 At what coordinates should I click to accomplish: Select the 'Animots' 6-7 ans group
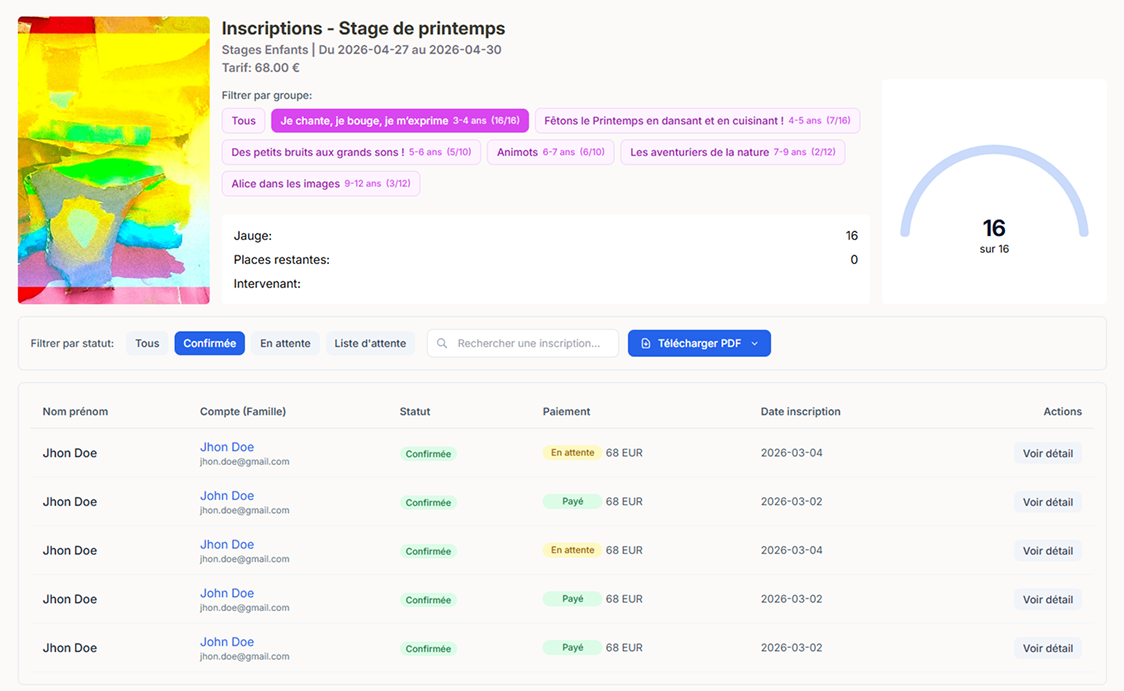point(551,152)
